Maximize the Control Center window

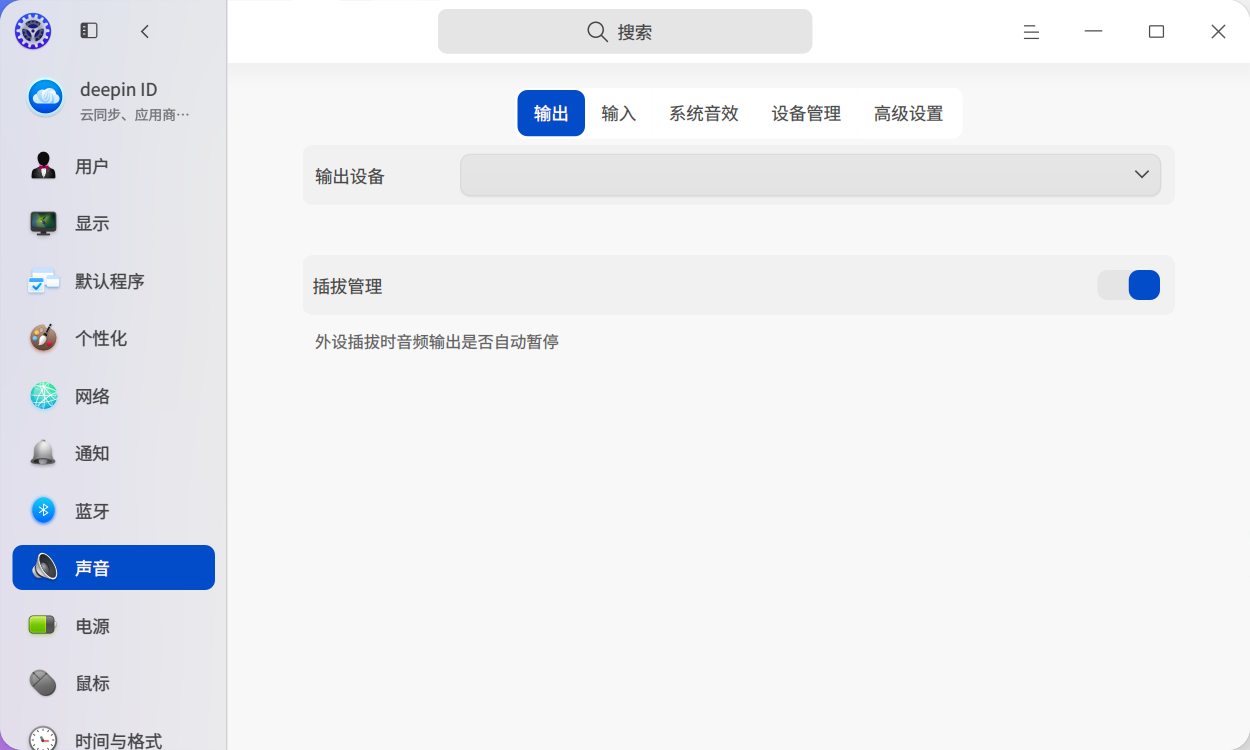(x=1156, y=32)
